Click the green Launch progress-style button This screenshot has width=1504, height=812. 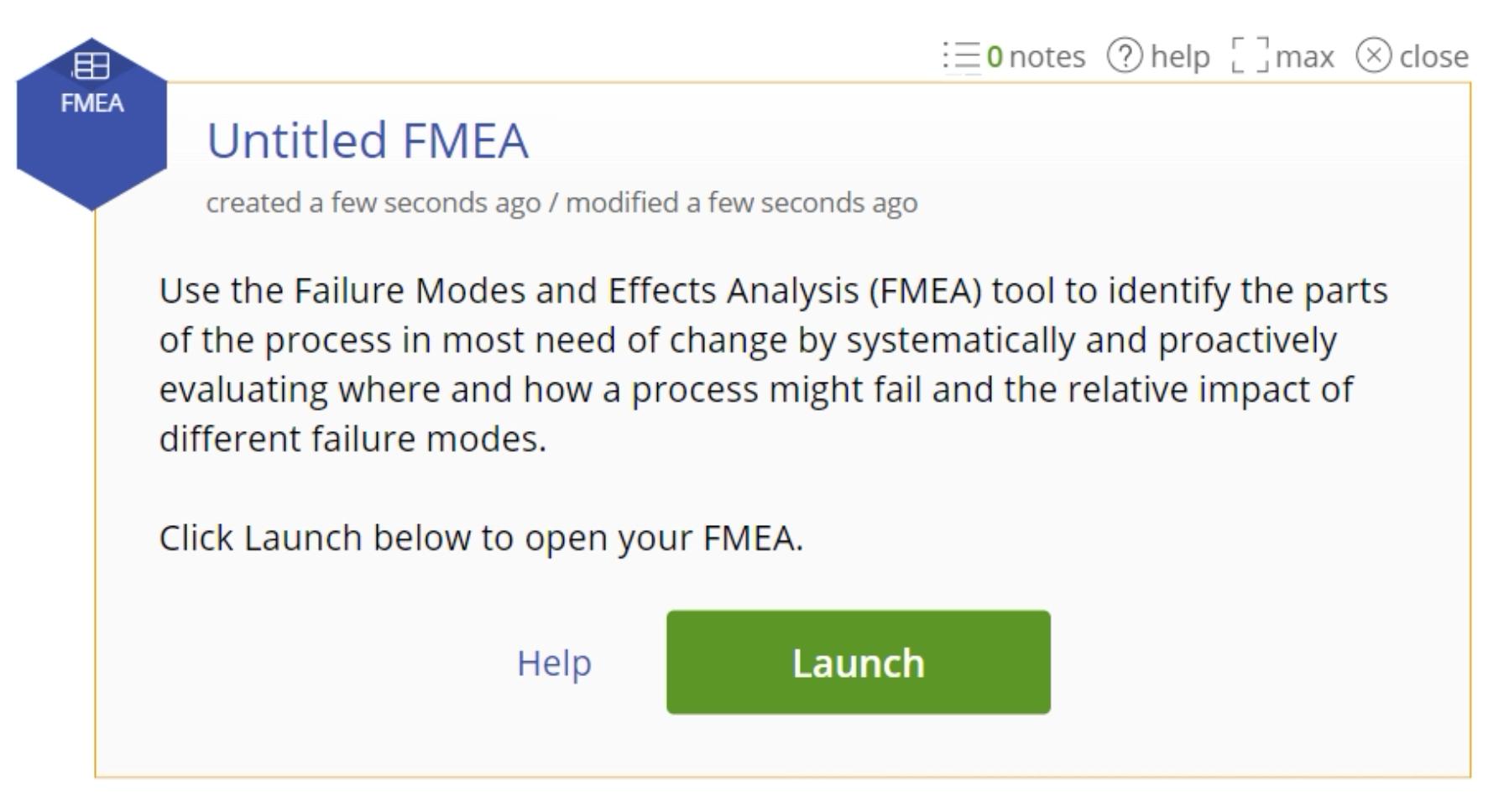[857, 662]
